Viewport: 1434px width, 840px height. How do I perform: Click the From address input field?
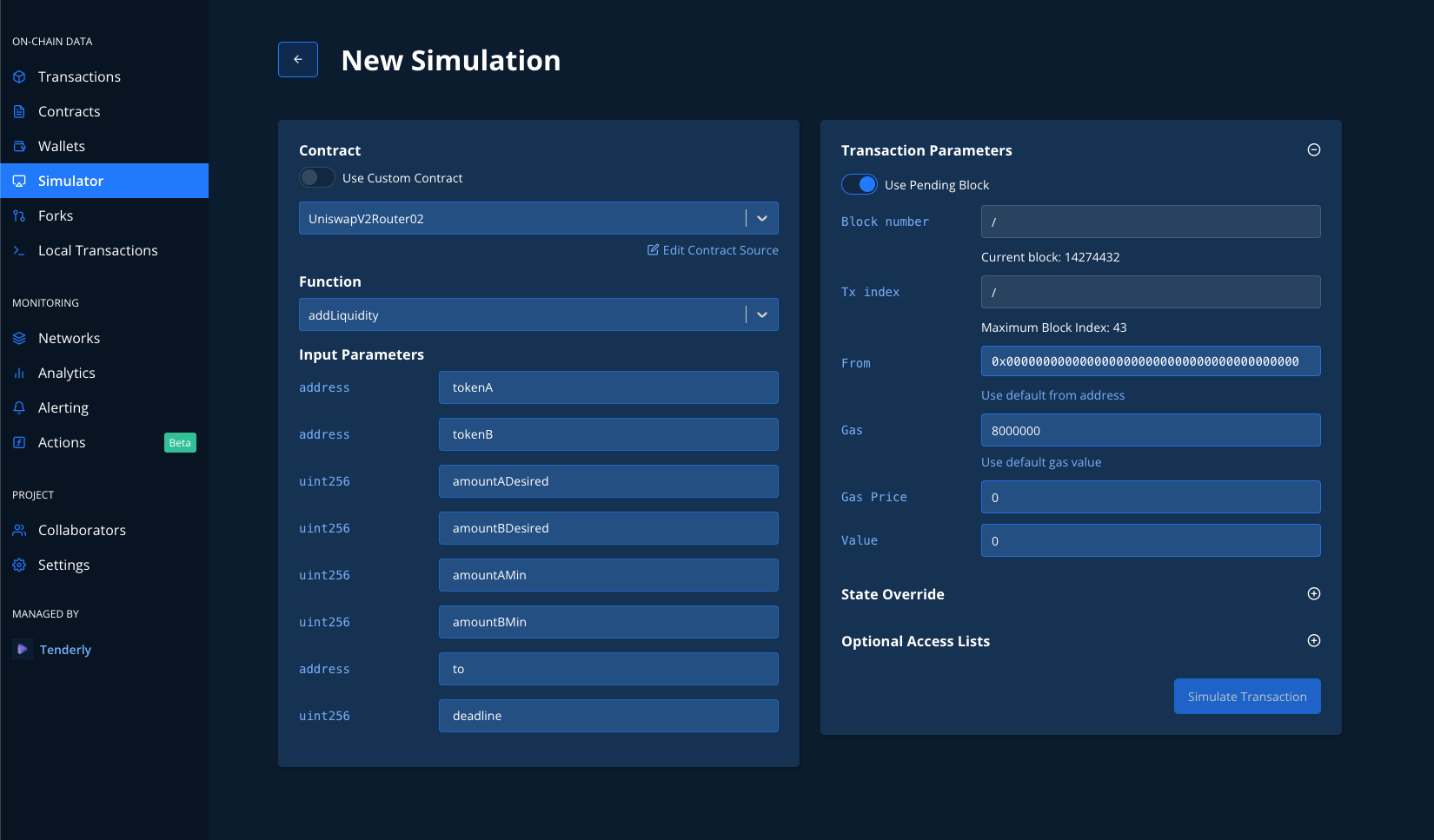[x=1151, y=361]
